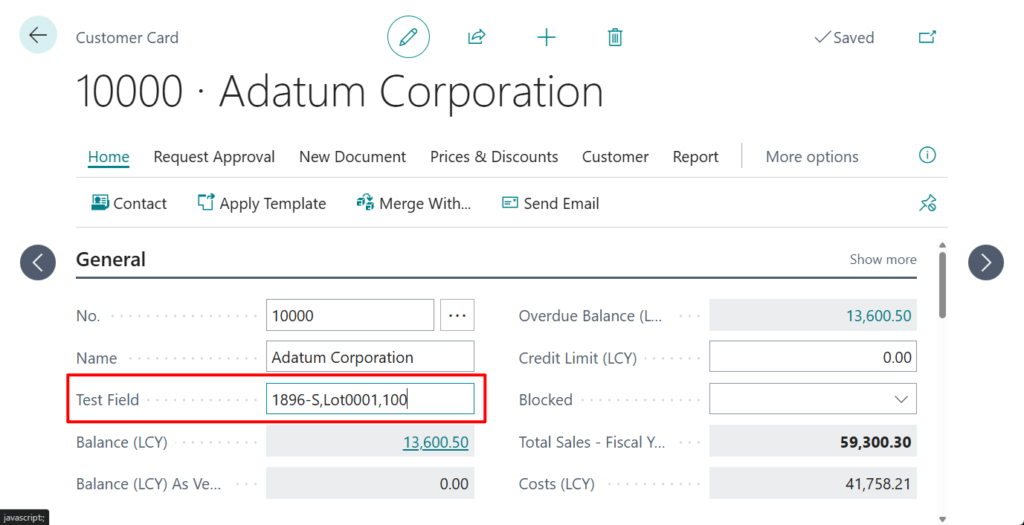
Task: Click Show more in General section
Action: click(882, 259)
